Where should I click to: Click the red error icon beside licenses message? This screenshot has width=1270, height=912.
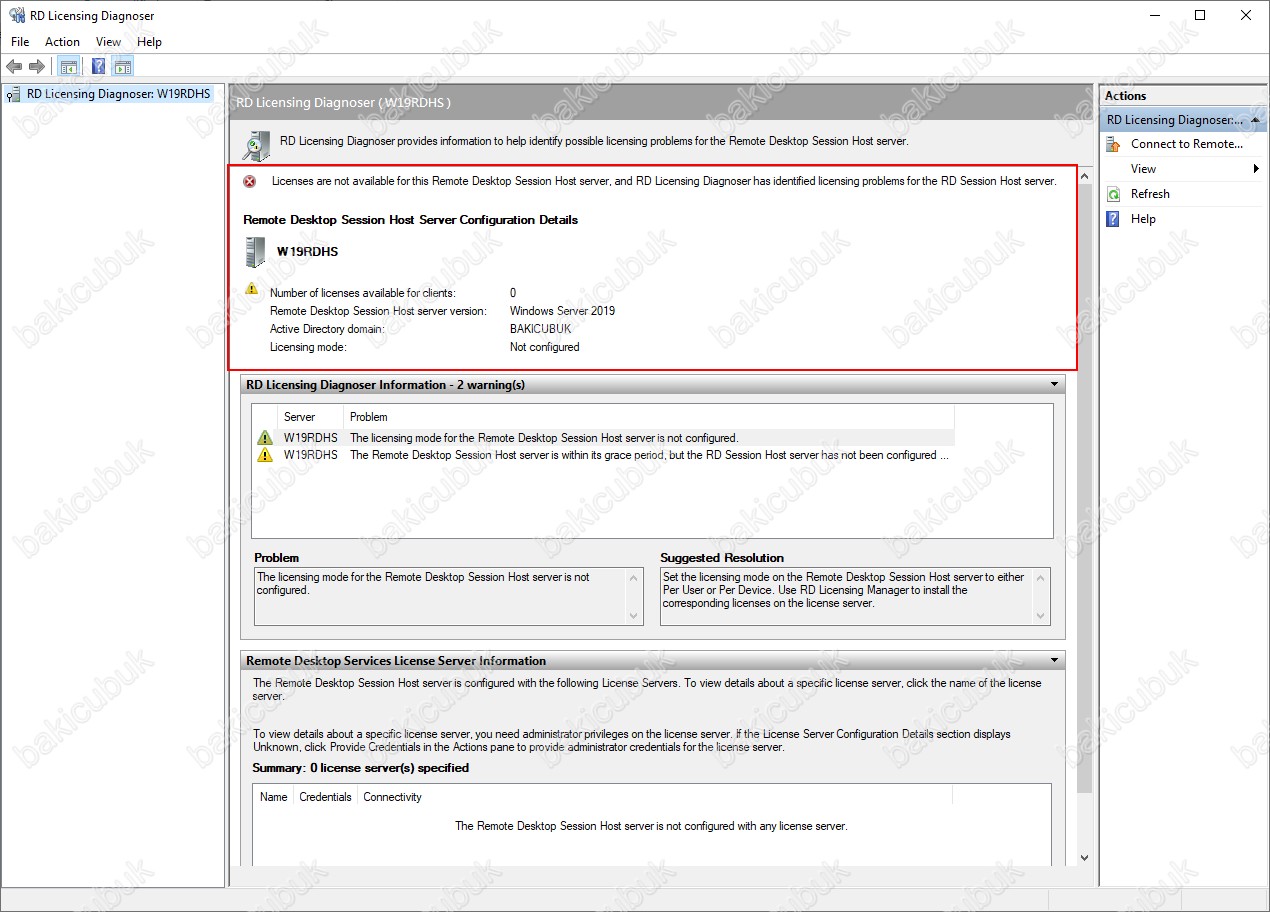coord(250,181)
